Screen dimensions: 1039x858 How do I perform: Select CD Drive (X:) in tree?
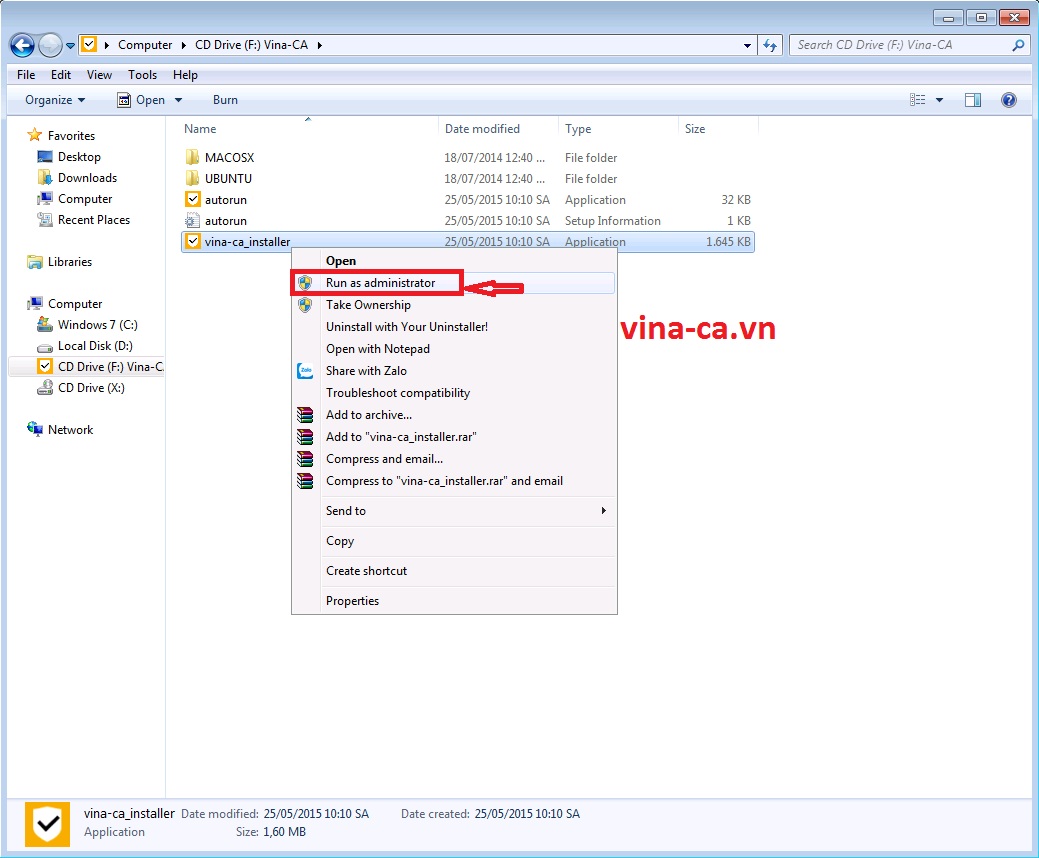tap(91, 388)
